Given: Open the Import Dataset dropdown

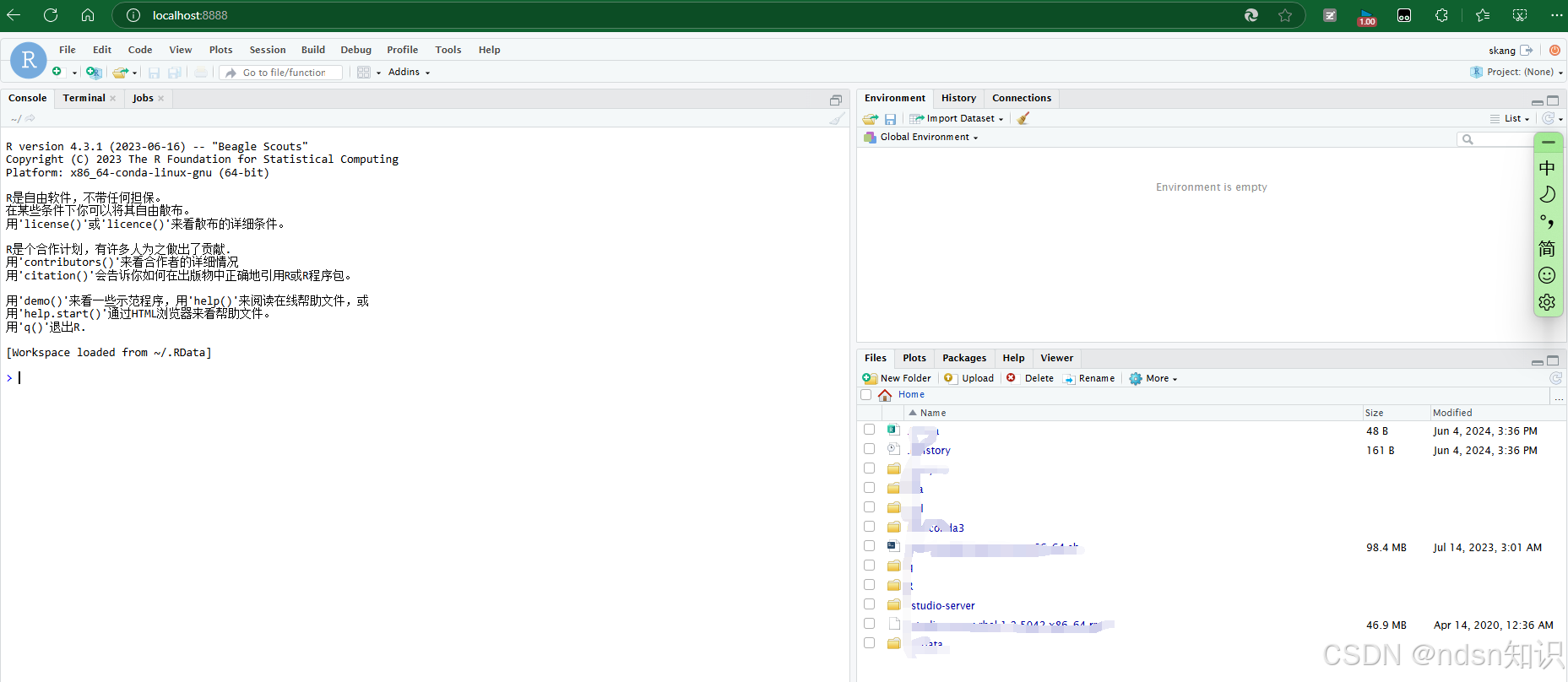Looking at the screenshot, I should [957, 119].
